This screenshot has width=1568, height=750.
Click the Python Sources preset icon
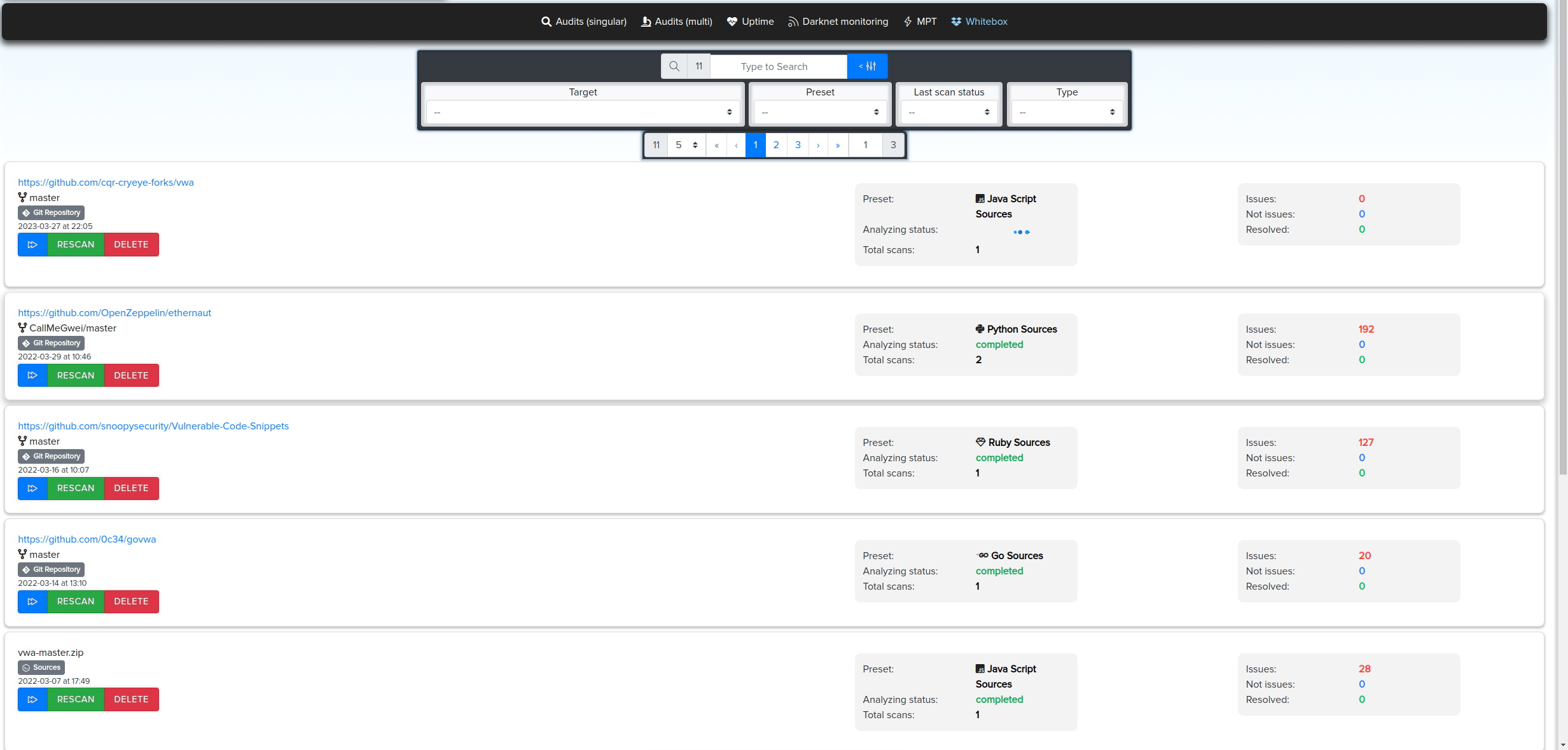980,329
